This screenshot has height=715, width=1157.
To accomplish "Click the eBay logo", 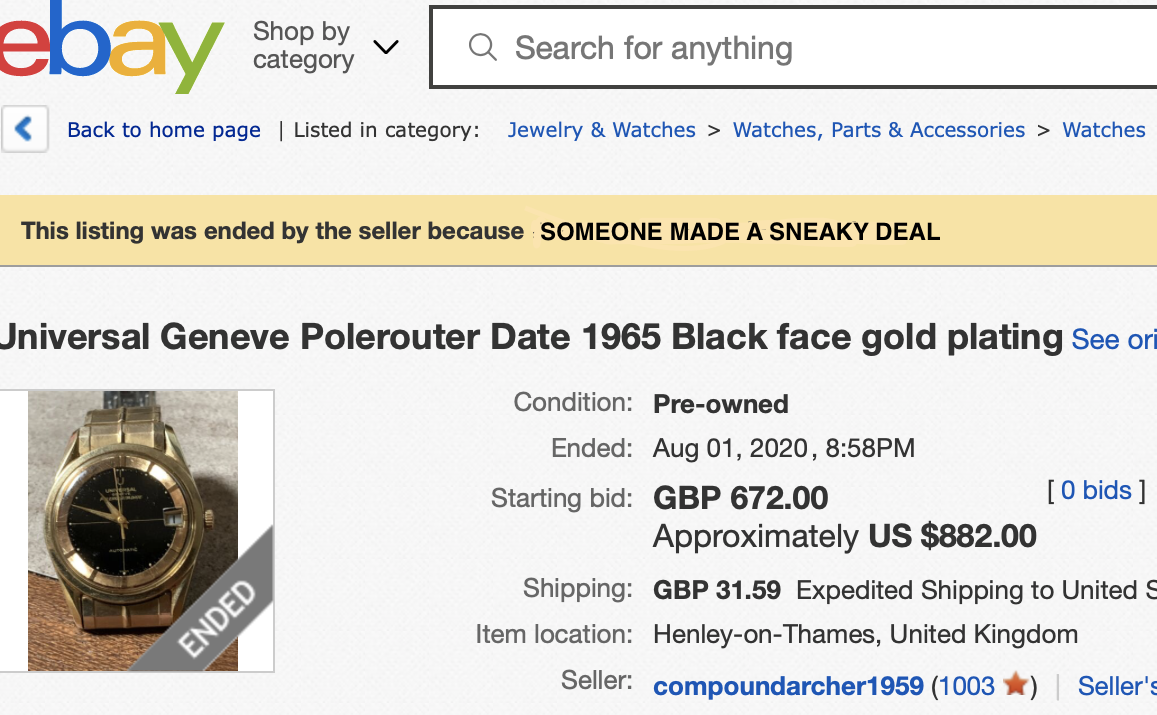I will click(110, 45).
